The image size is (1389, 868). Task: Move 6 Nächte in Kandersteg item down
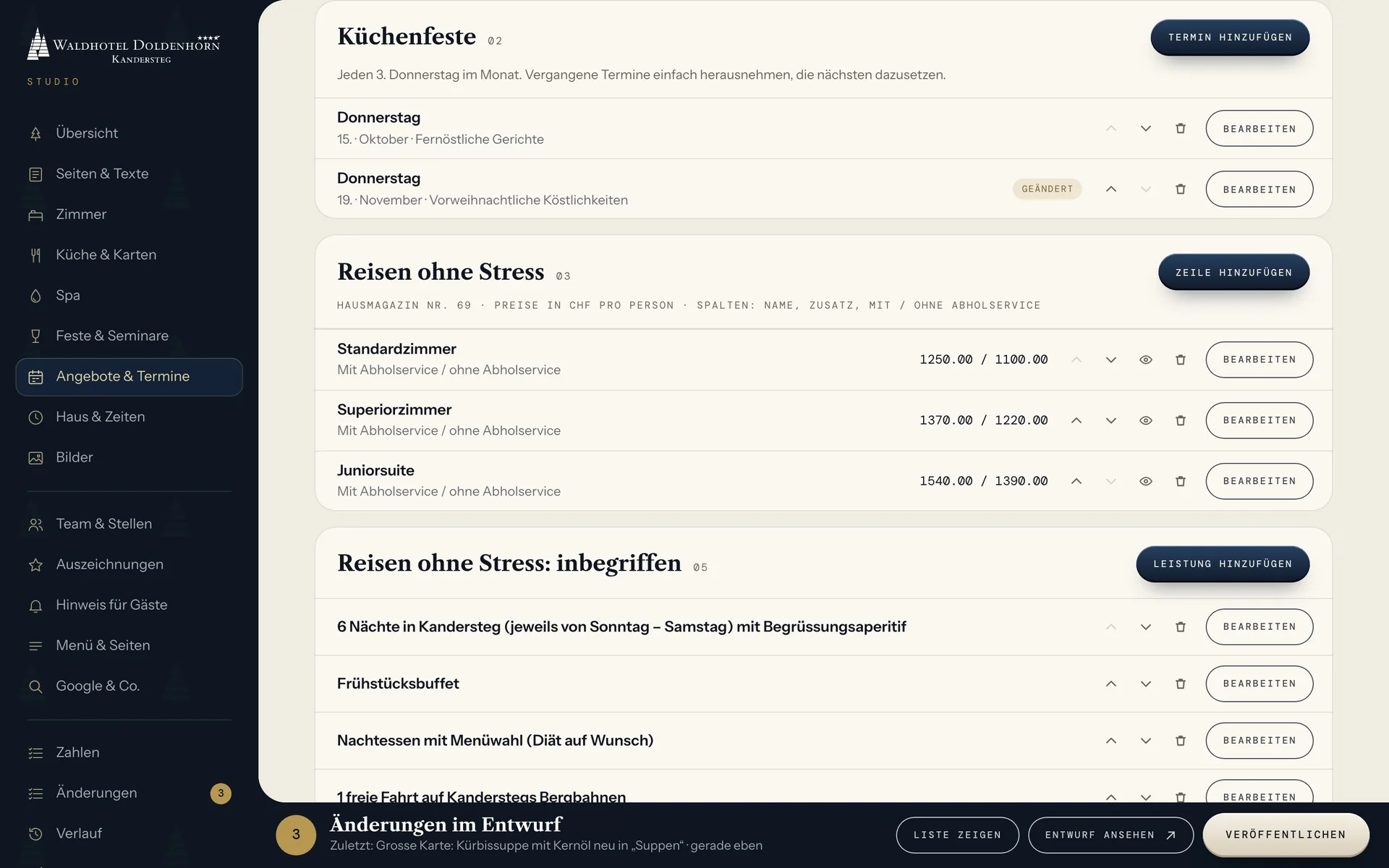point(1146,627)
